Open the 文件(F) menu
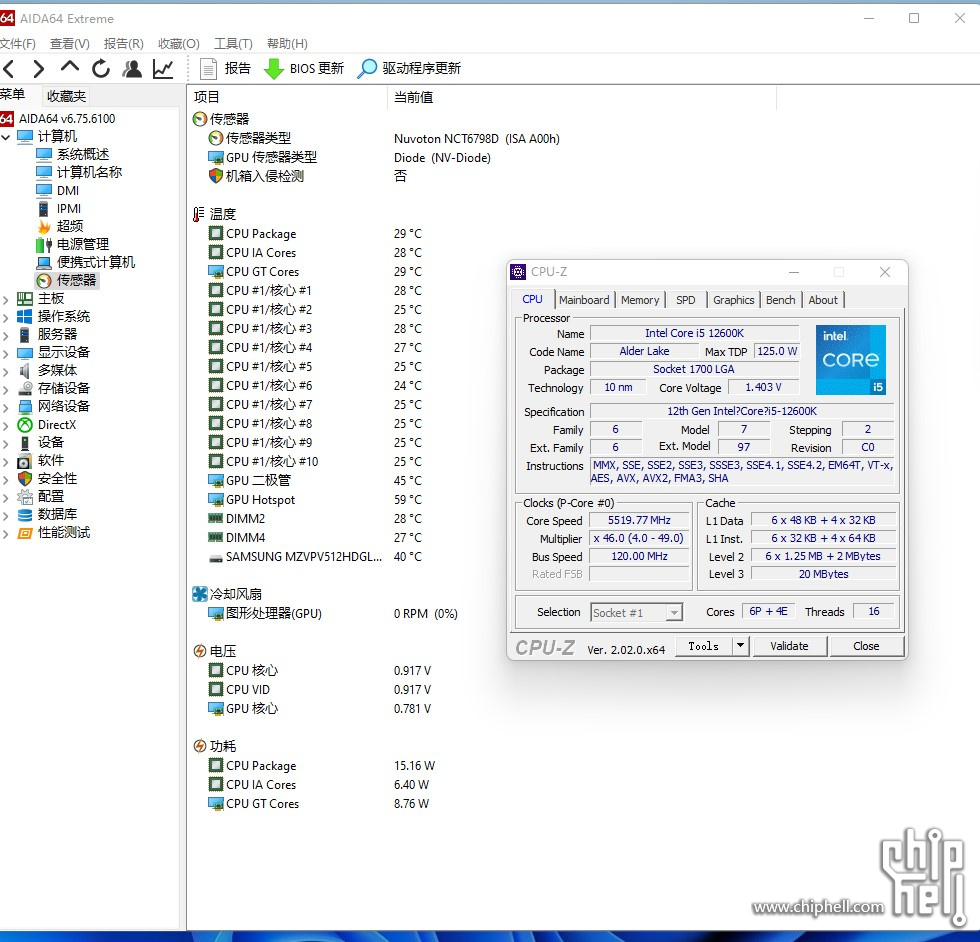Viewport: 980px width, 942px height. click(18, 44)
